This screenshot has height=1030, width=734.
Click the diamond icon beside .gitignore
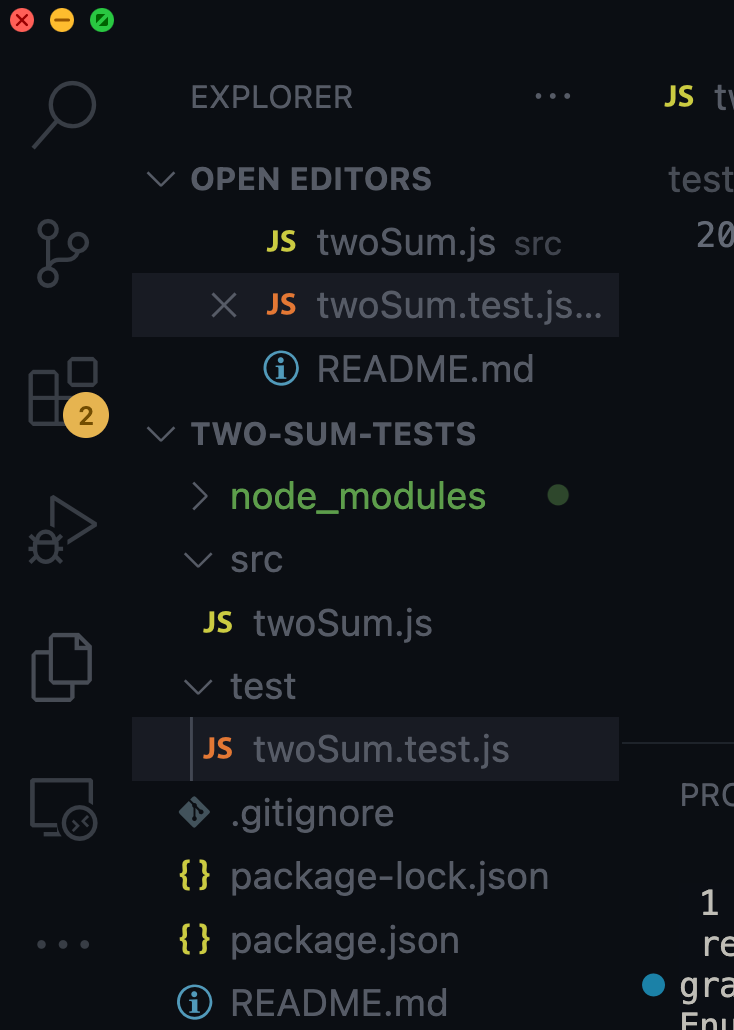(x=194, y=813)
